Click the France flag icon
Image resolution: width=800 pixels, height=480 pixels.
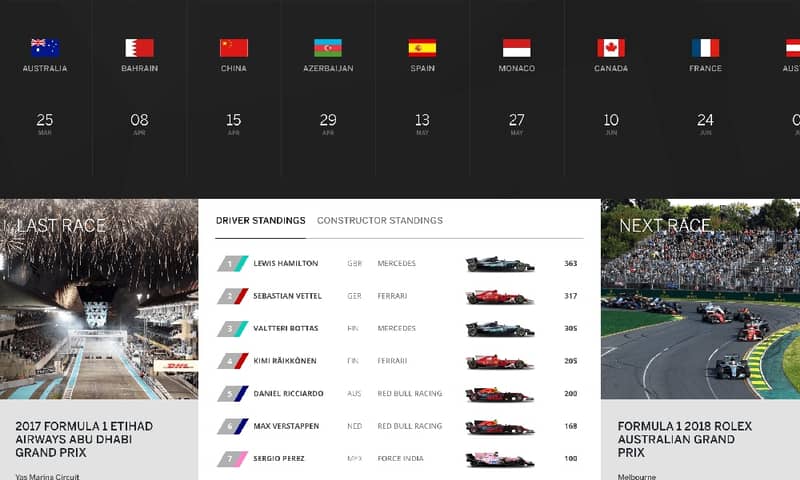[x=706, y=48]
